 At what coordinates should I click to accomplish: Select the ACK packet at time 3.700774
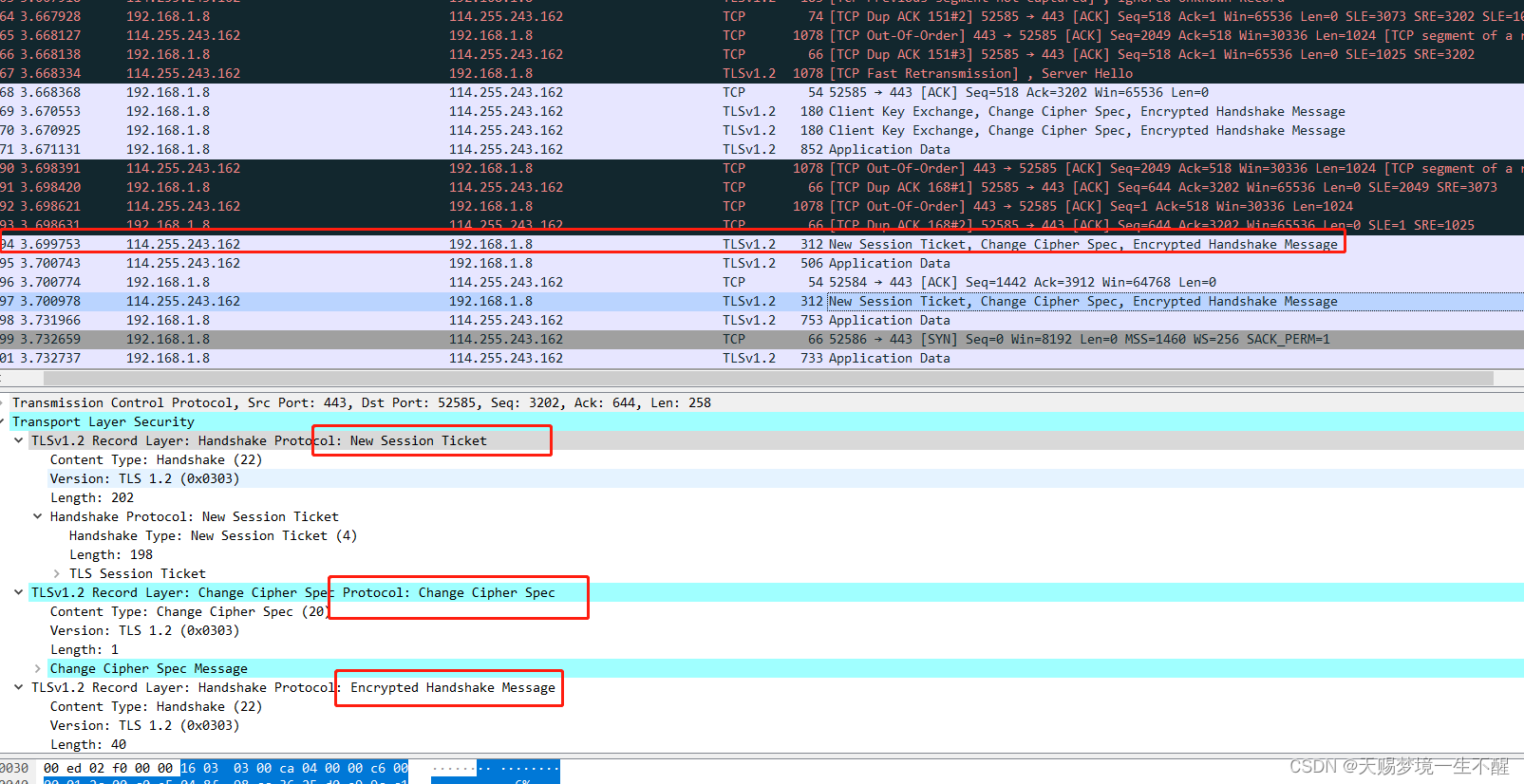point(762,282)
